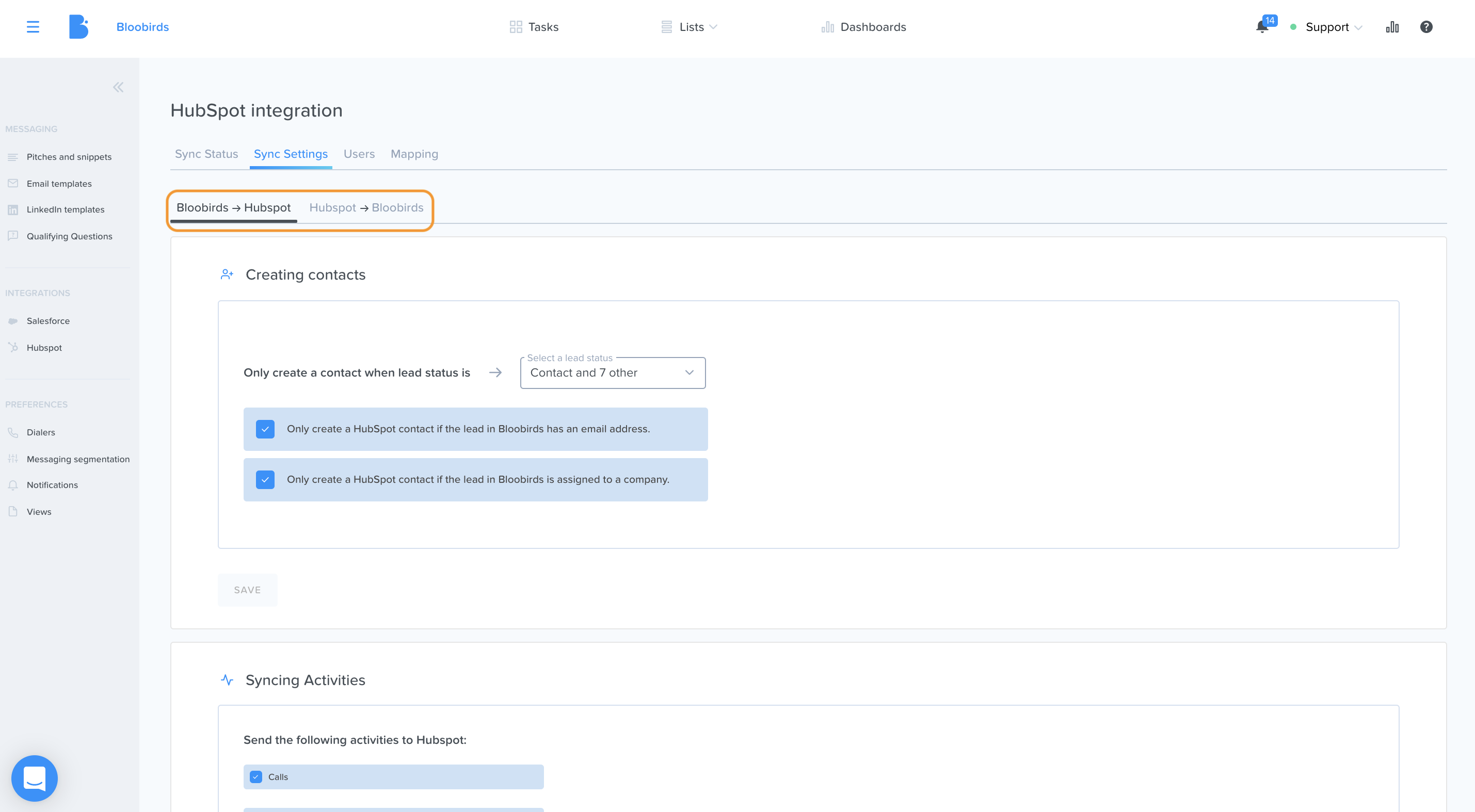1475x812 pixels.
Task: Click the Hubspot sprocket icon
Action: (x=12, y=347)
